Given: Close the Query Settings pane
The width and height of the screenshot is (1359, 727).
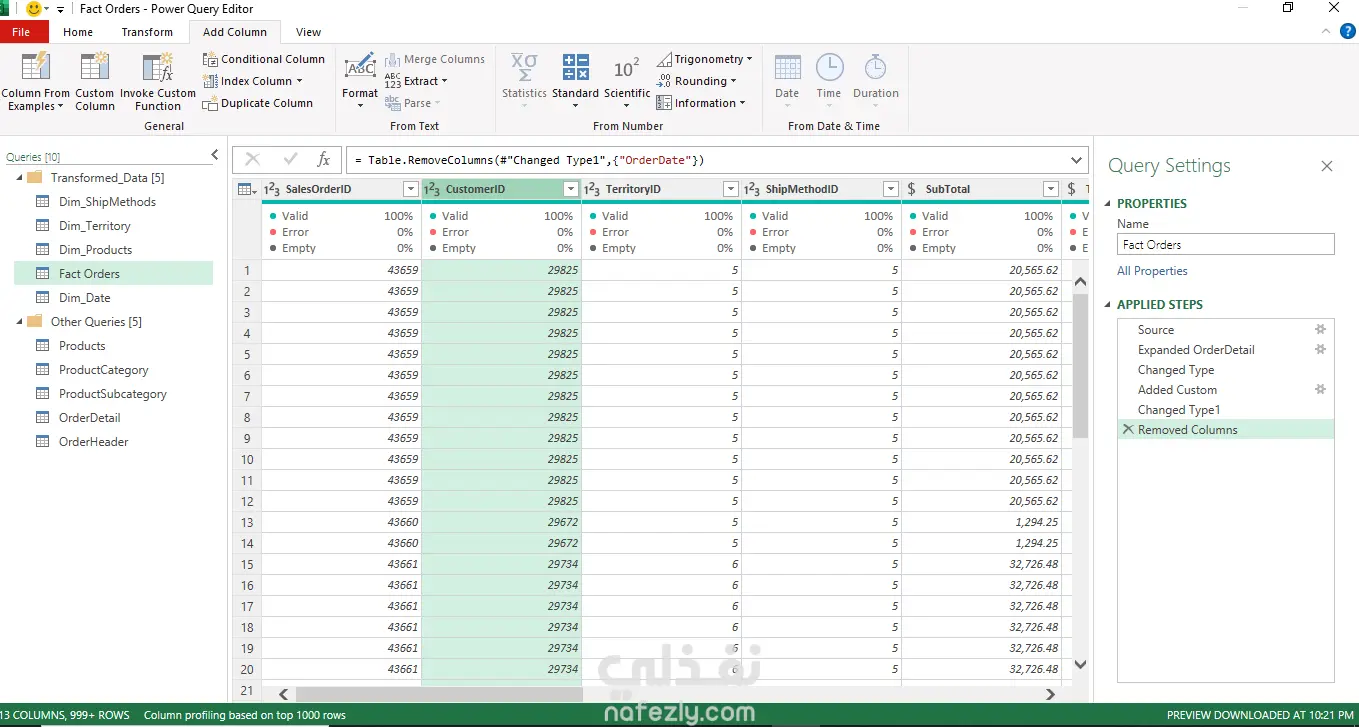Looking at the screenshot, I should click(x=1327, y=166).
